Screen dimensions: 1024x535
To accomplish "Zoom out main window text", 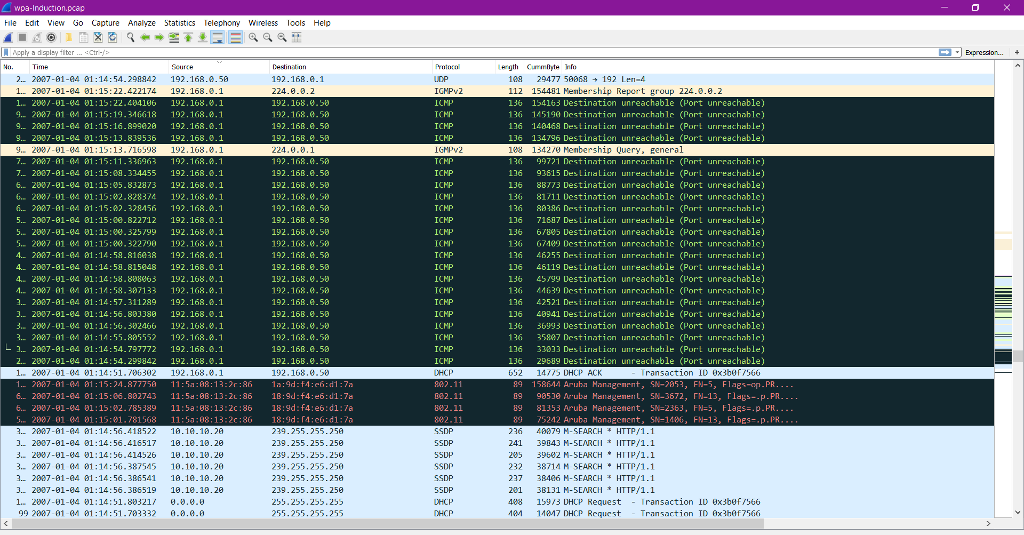I will [268, 38].
